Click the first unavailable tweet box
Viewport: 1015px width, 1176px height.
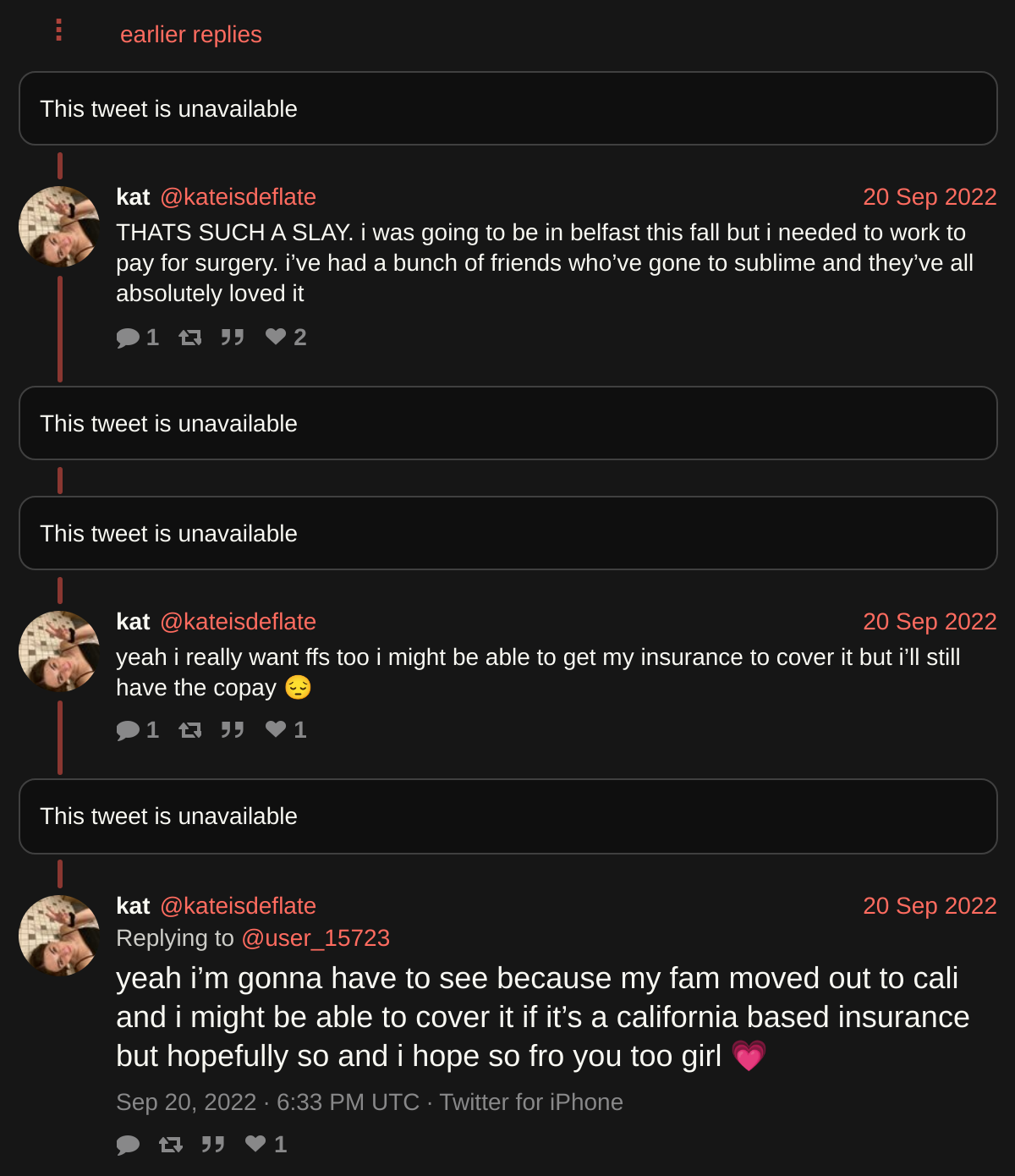coord(507,109)
